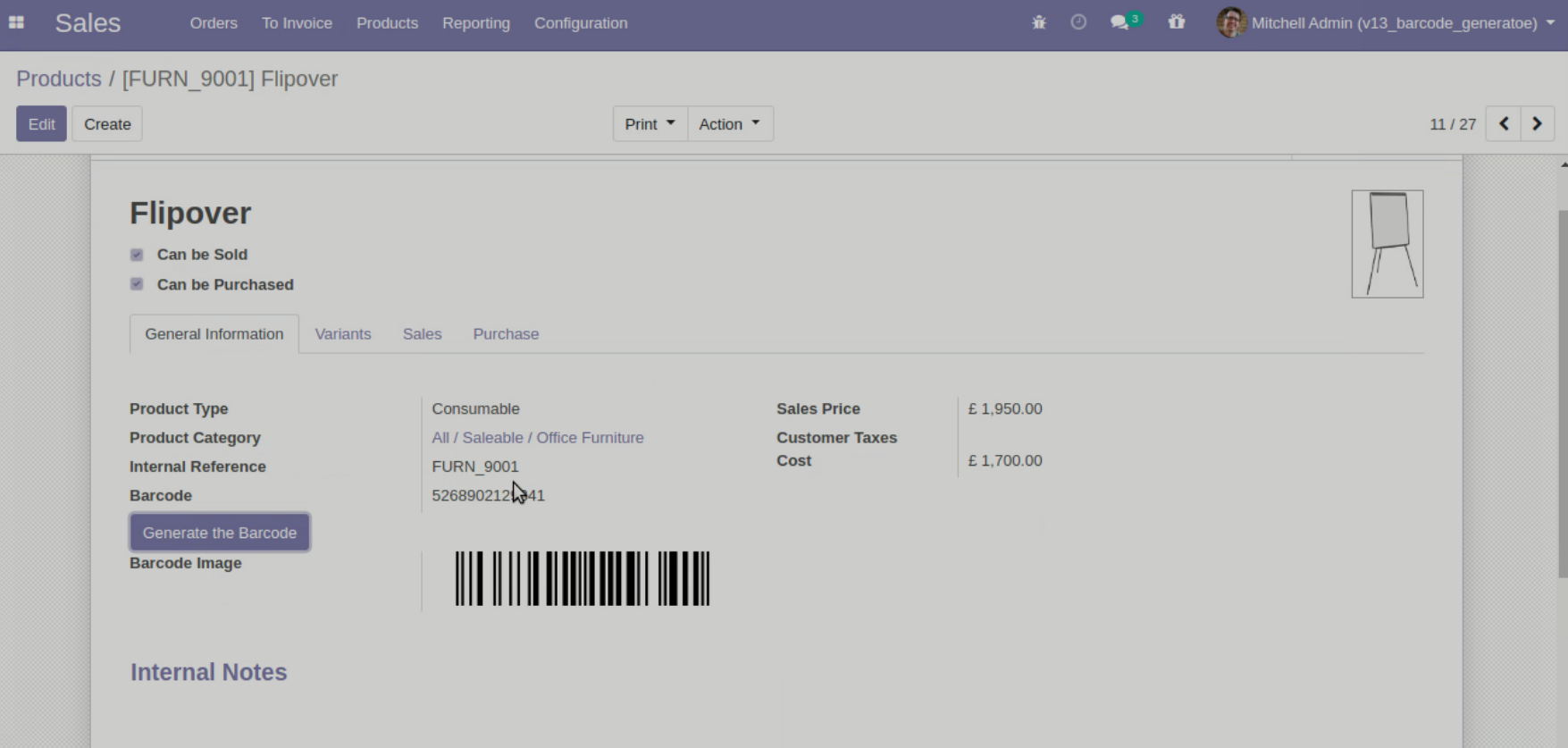Viewport: 1568px width, 748px height.
Task: Click the barcode number value
Action: (489, 495)
